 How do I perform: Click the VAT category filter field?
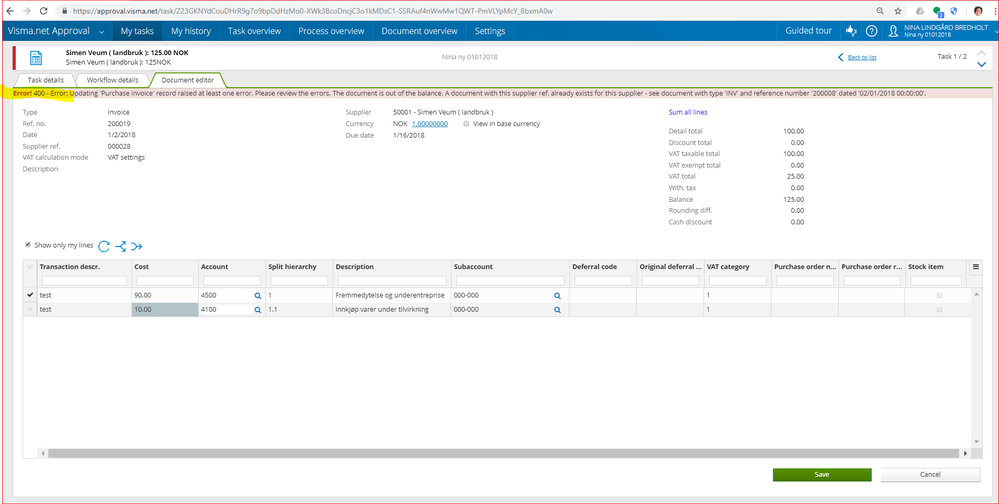coord(738,280)
